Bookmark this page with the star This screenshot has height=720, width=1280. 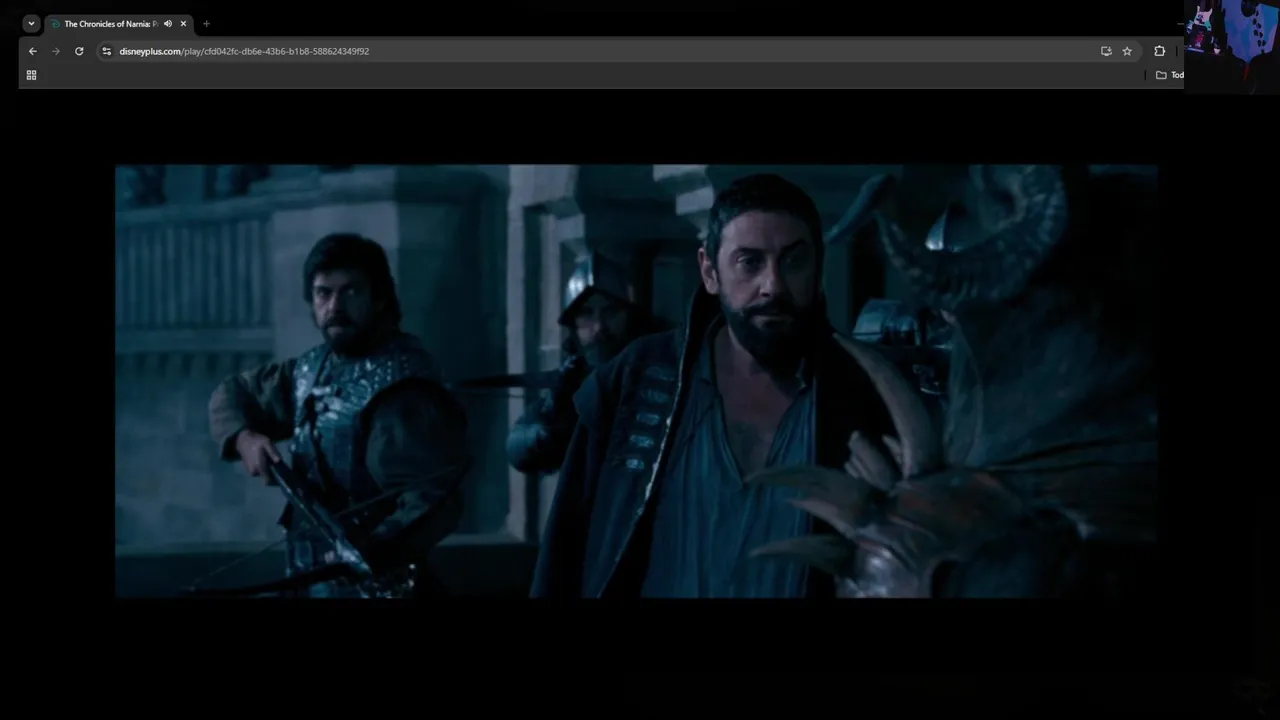click(1127, 51)
